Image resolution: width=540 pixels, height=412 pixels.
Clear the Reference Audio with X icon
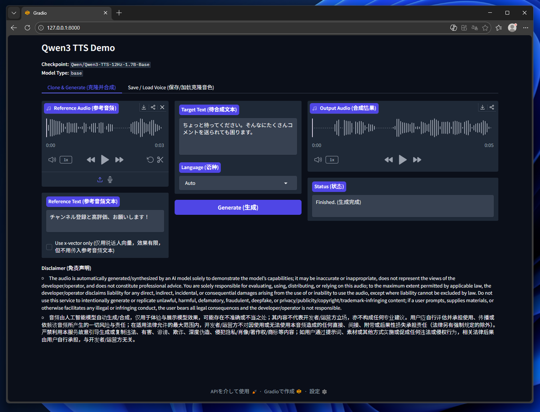click(162, 107)
